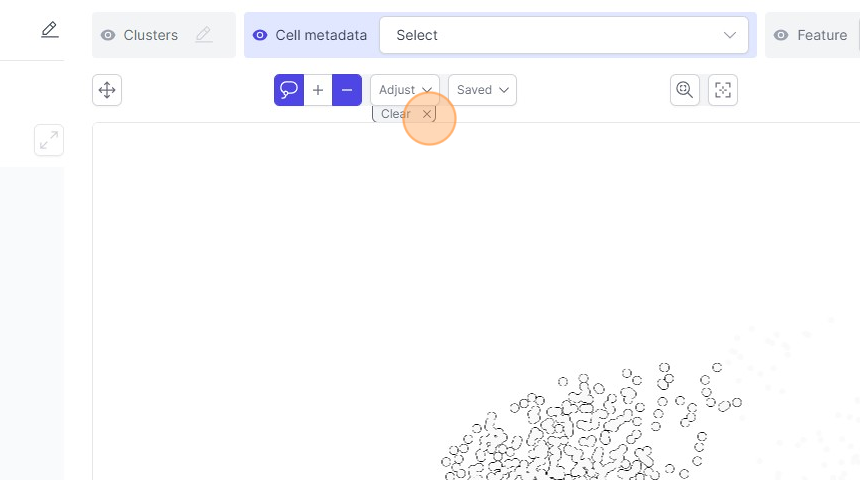Click the expand panel arrows icon
Viewport: 860px width, 480px height.
(x=48, y=140)
